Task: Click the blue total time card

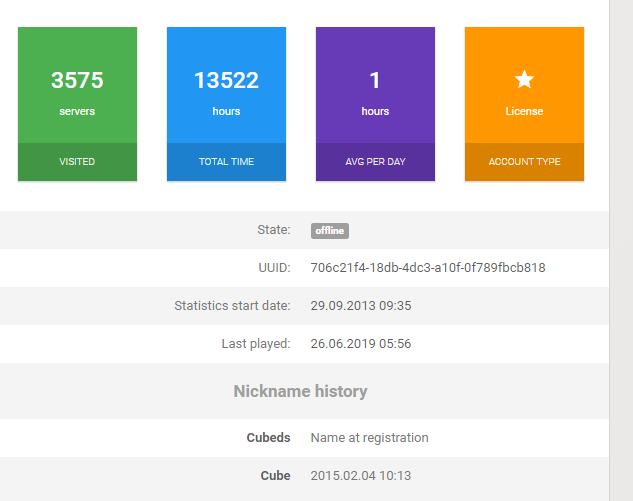Action: point(226,104)
